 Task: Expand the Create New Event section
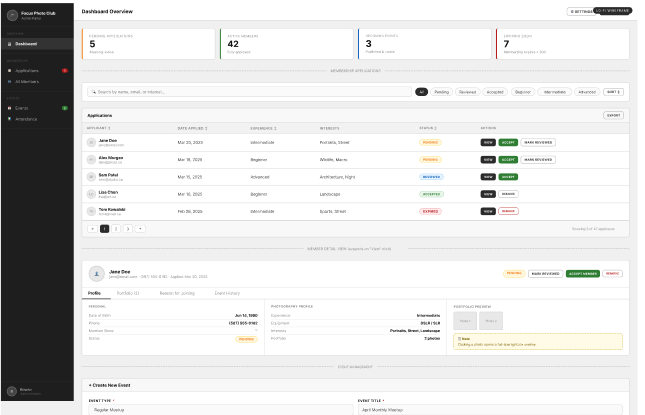[110, 385]
